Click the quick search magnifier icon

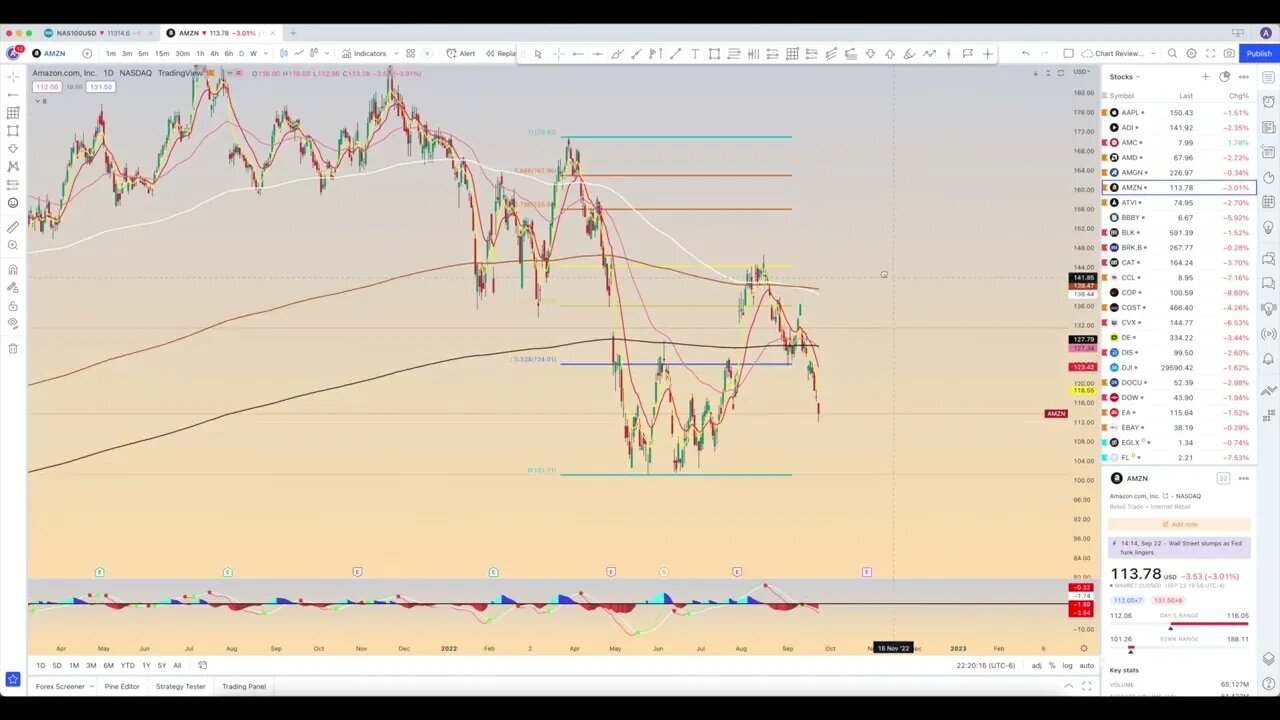(1172, 53)
